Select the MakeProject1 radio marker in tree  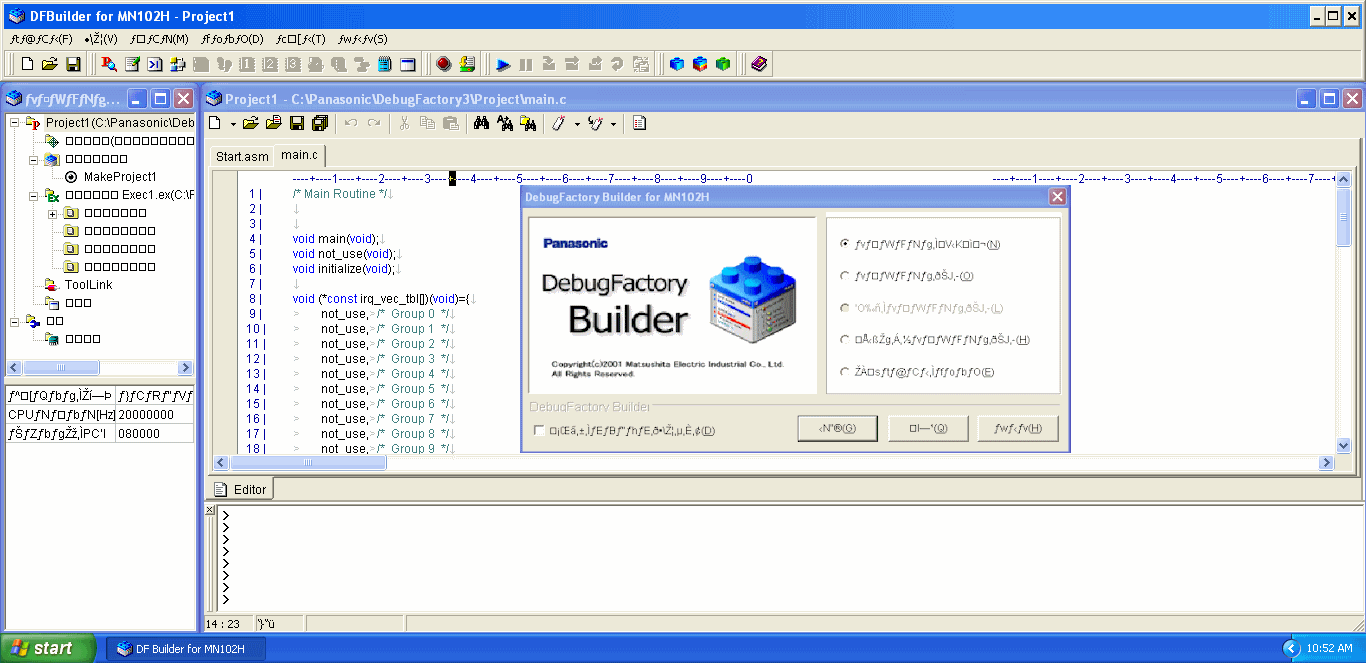(71, 176)
